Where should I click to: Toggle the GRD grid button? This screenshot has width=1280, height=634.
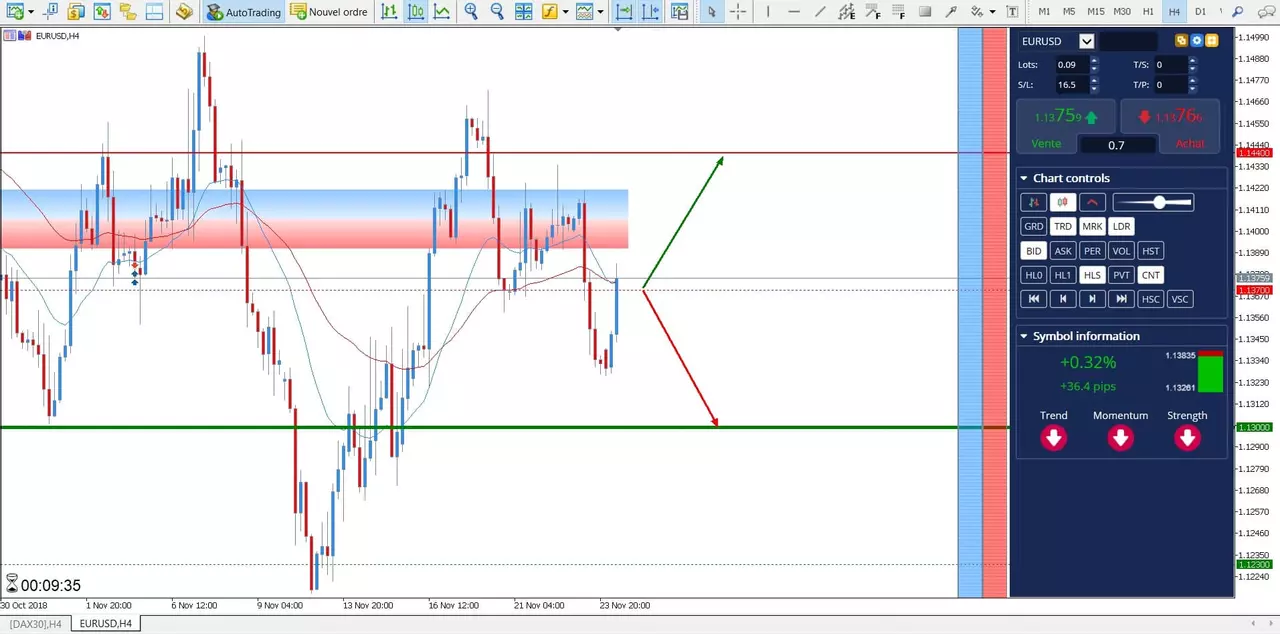pos(1033,226)
